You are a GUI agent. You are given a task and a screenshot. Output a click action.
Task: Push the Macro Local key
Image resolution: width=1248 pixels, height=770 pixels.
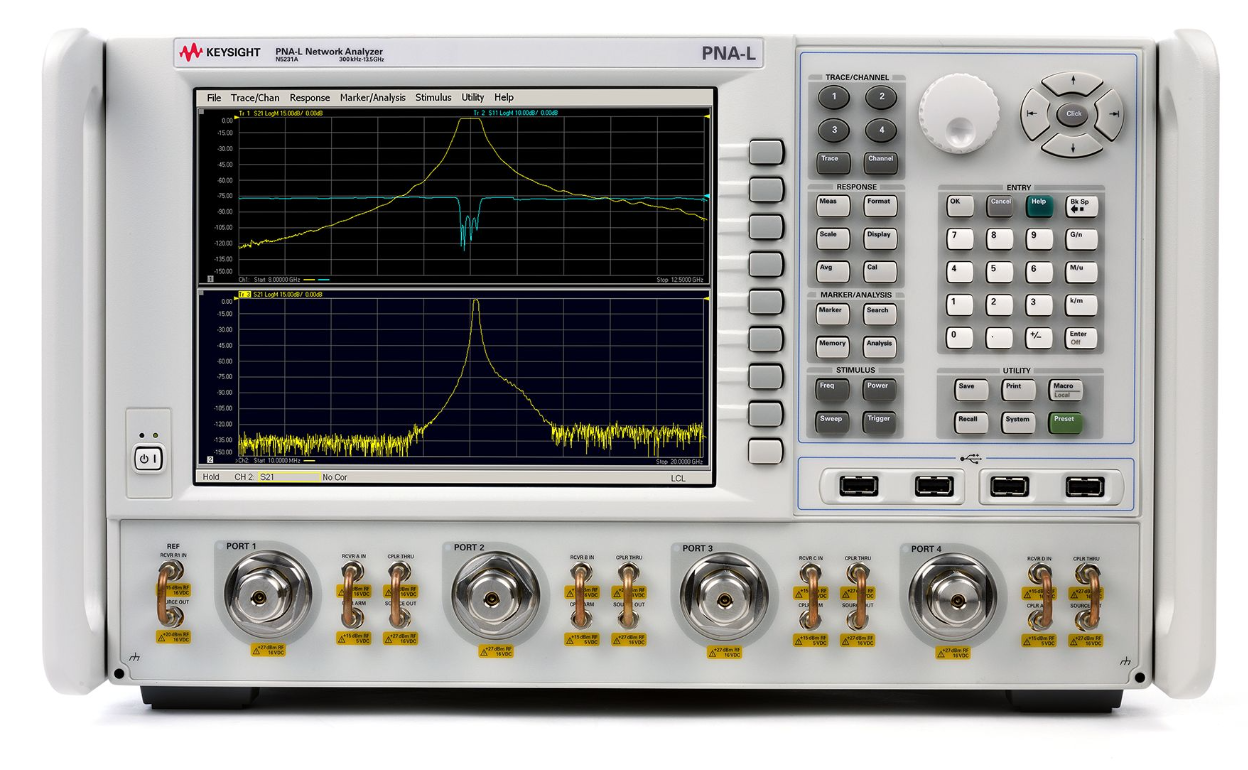[x=1066, y=390]
